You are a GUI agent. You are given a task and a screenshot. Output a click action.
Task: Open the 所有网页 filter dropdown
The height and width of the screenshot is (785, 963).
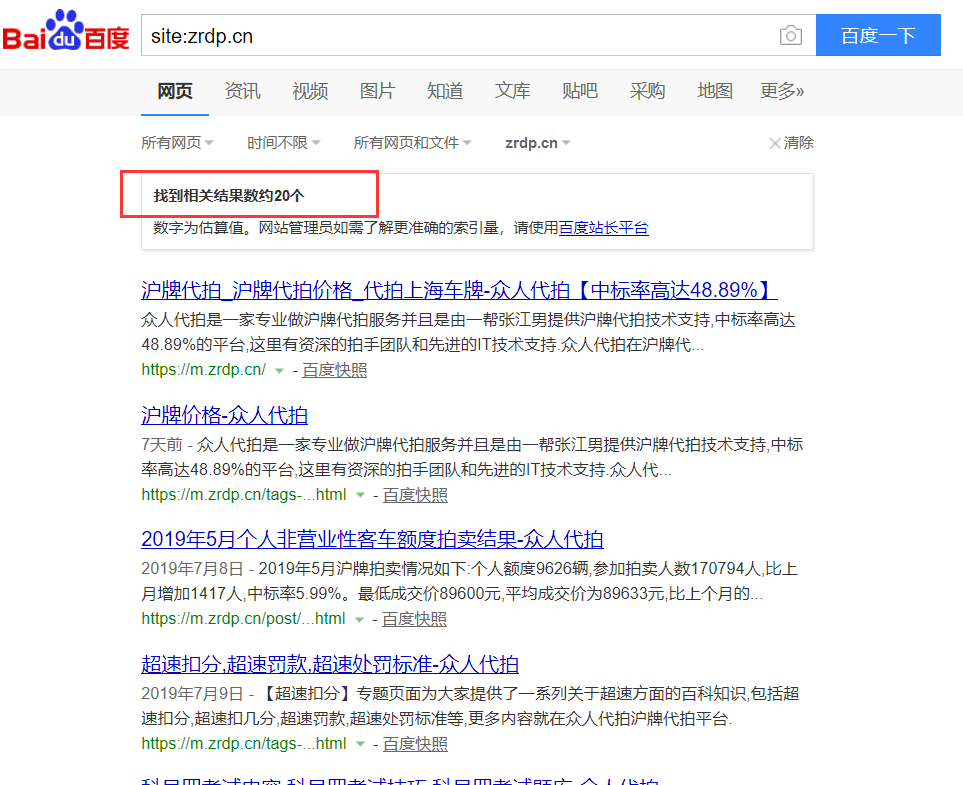(177, 143)
